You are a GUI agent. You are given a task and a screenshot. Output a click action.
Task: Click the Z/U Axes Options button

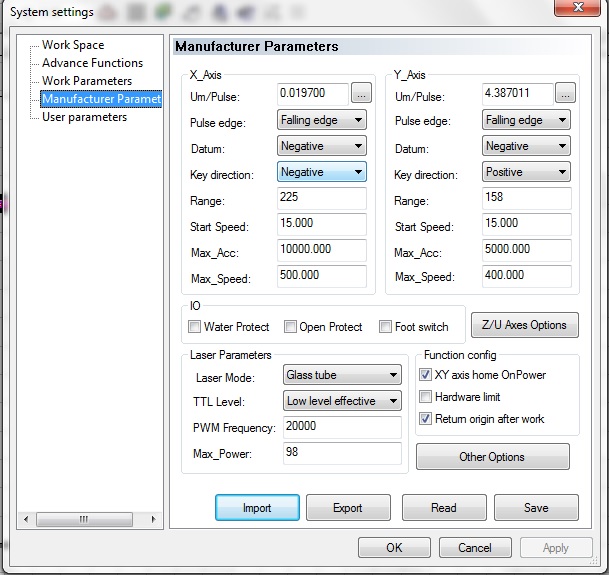[x=524, y=325]
